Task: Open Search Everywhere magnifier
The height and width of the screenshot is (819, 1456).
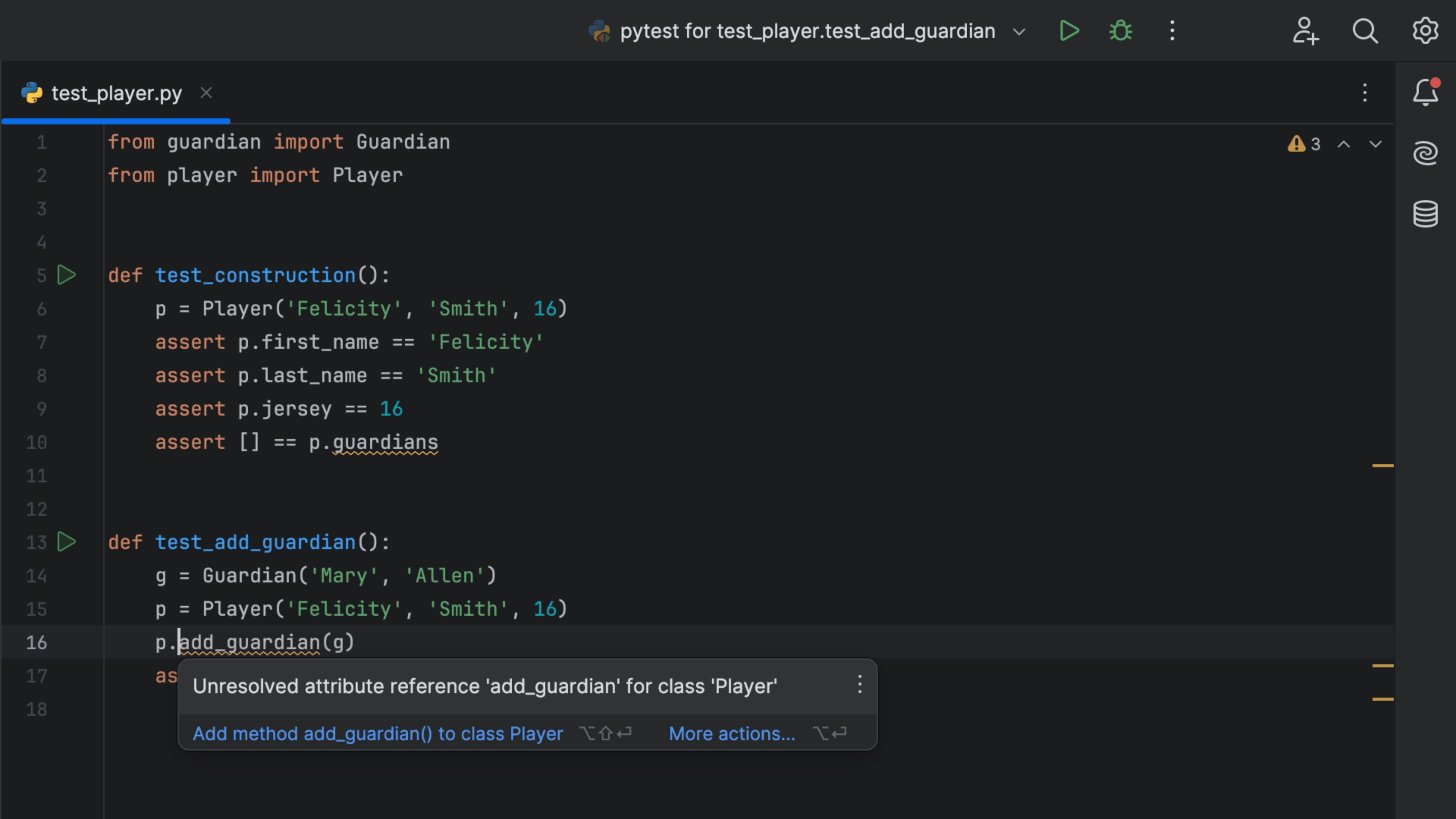Action: (1365, 31)
